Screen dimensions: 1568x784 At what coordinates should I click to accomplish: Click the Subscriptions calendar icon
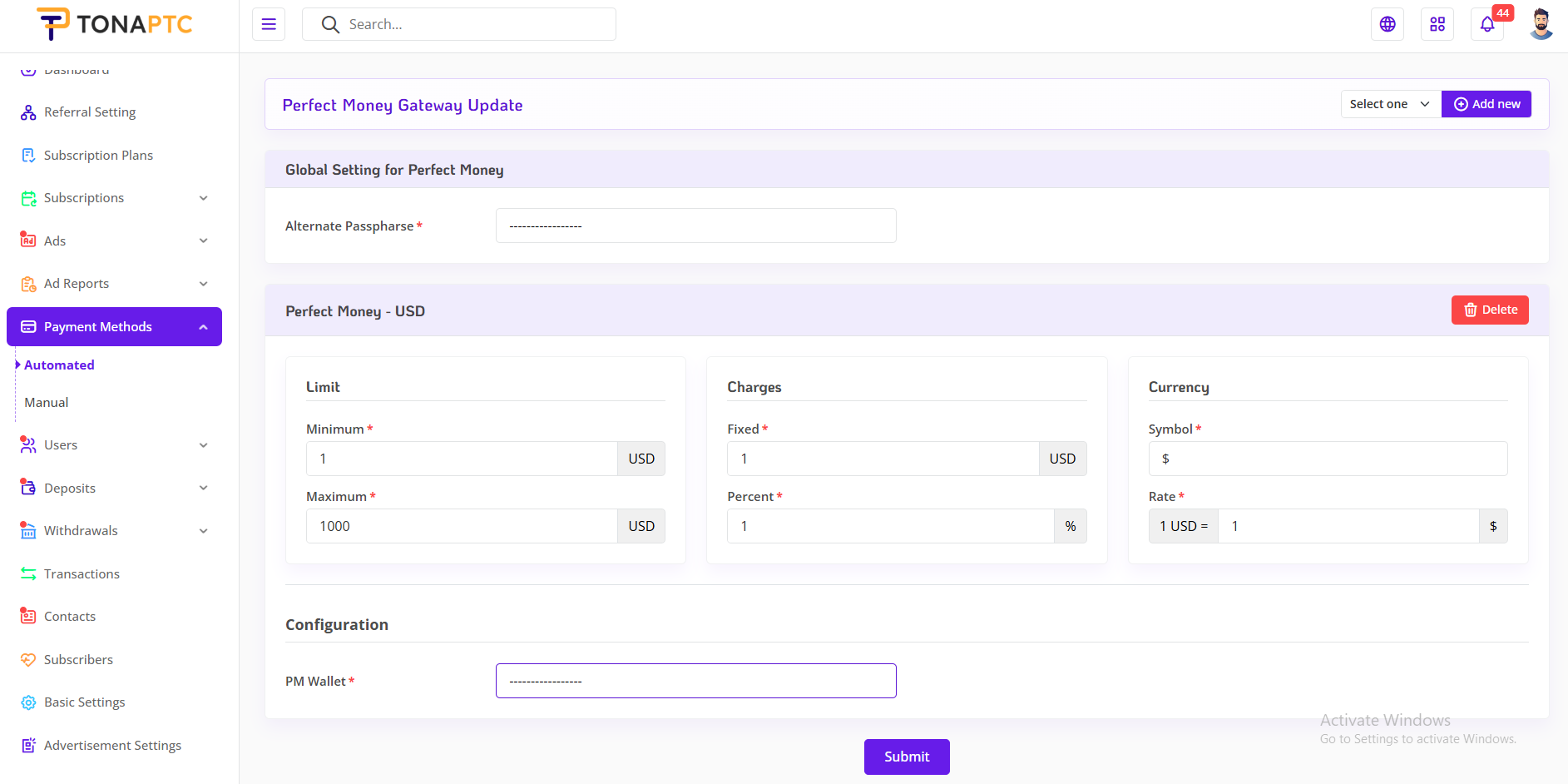point(28,198)
